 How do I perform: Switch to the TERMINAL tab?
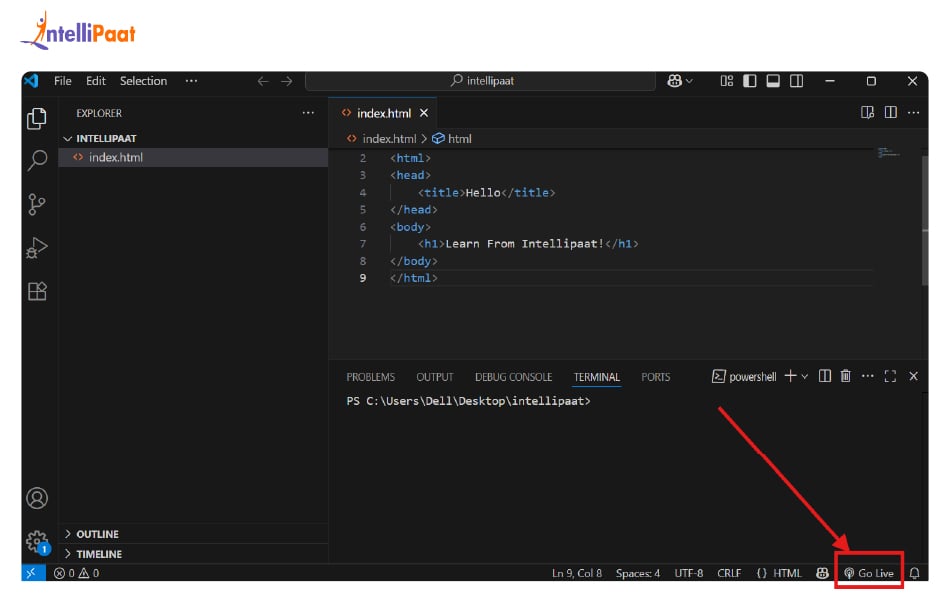(597, 377)
